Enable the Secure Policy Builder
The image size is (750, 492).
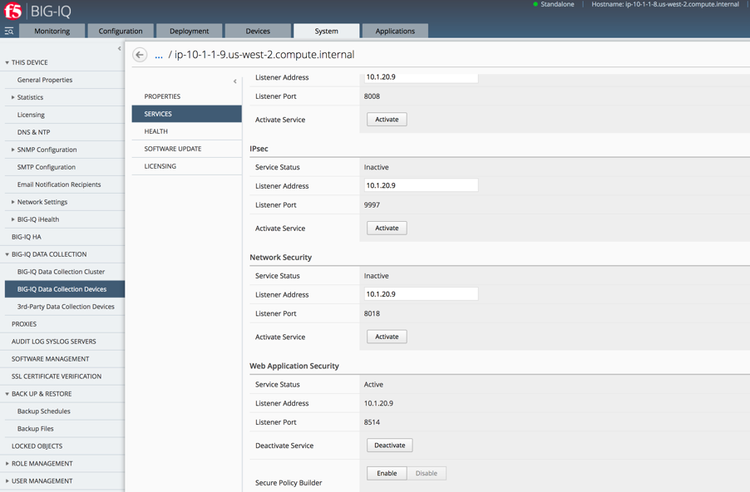(385, 473)
